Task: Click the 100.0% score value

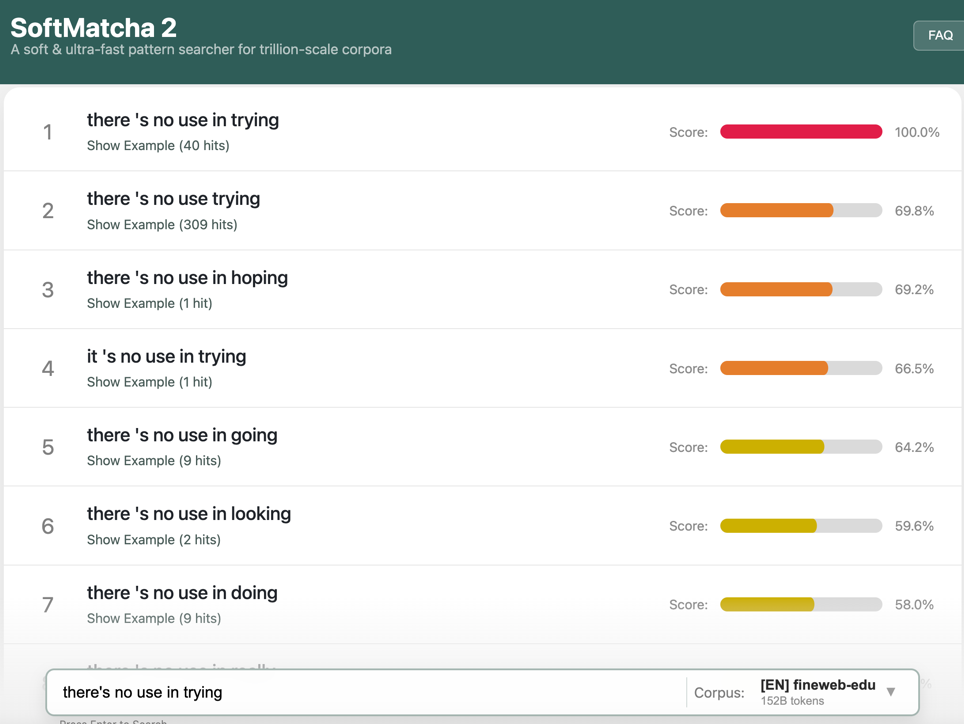Action: point(917,132)
